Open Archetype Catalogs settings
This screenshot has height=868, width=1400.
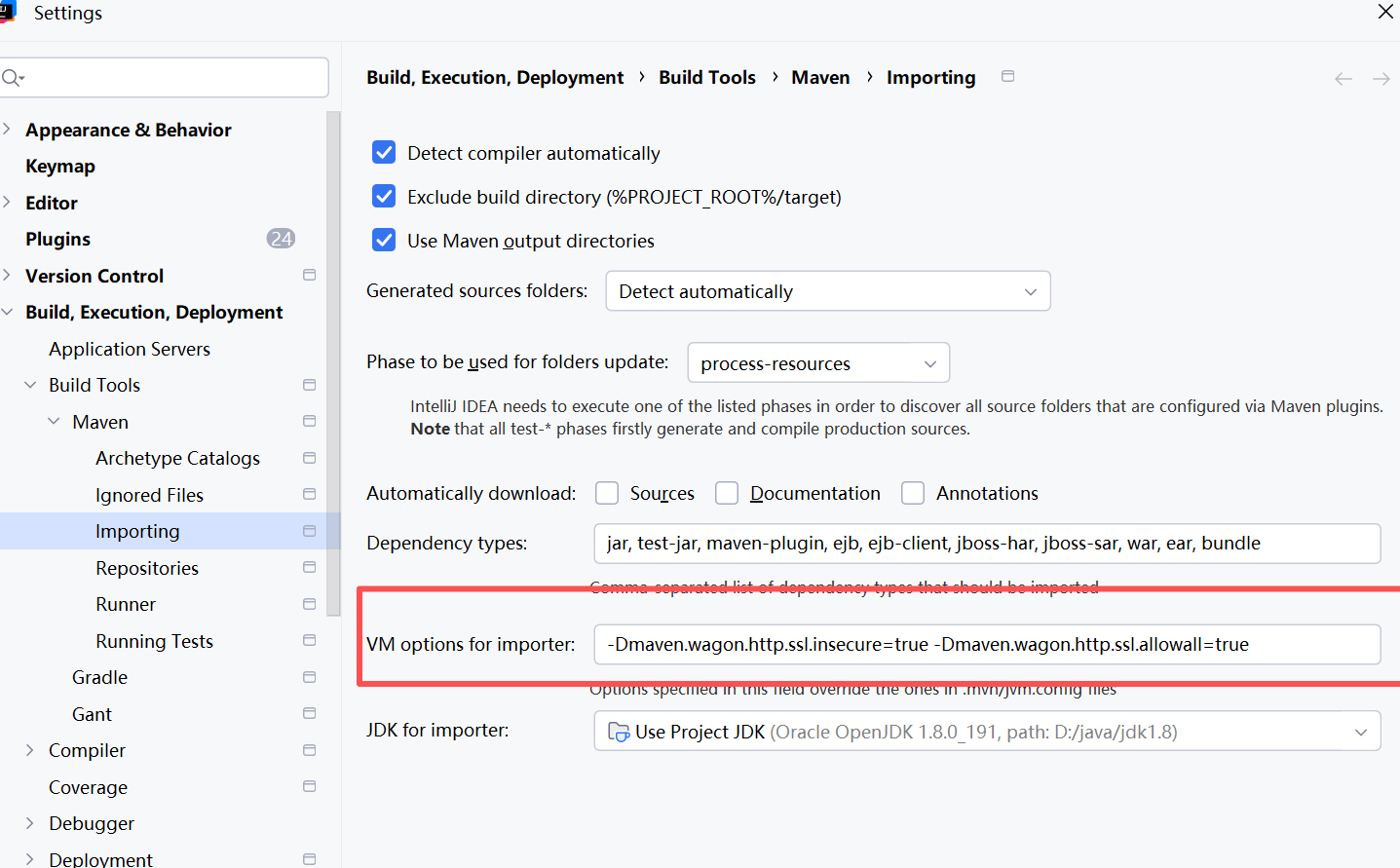[177, 458]
